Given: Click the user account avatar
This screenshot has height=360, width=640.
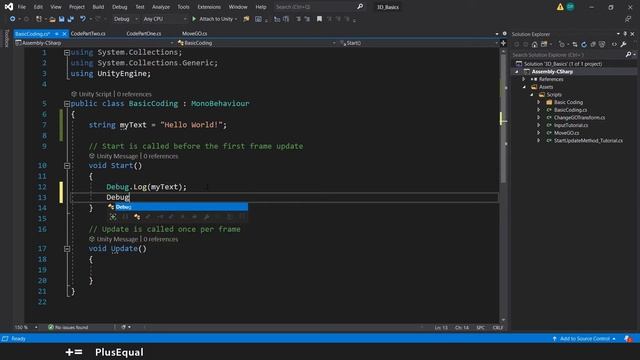Looking at the screenshot, I should point(570,7).
